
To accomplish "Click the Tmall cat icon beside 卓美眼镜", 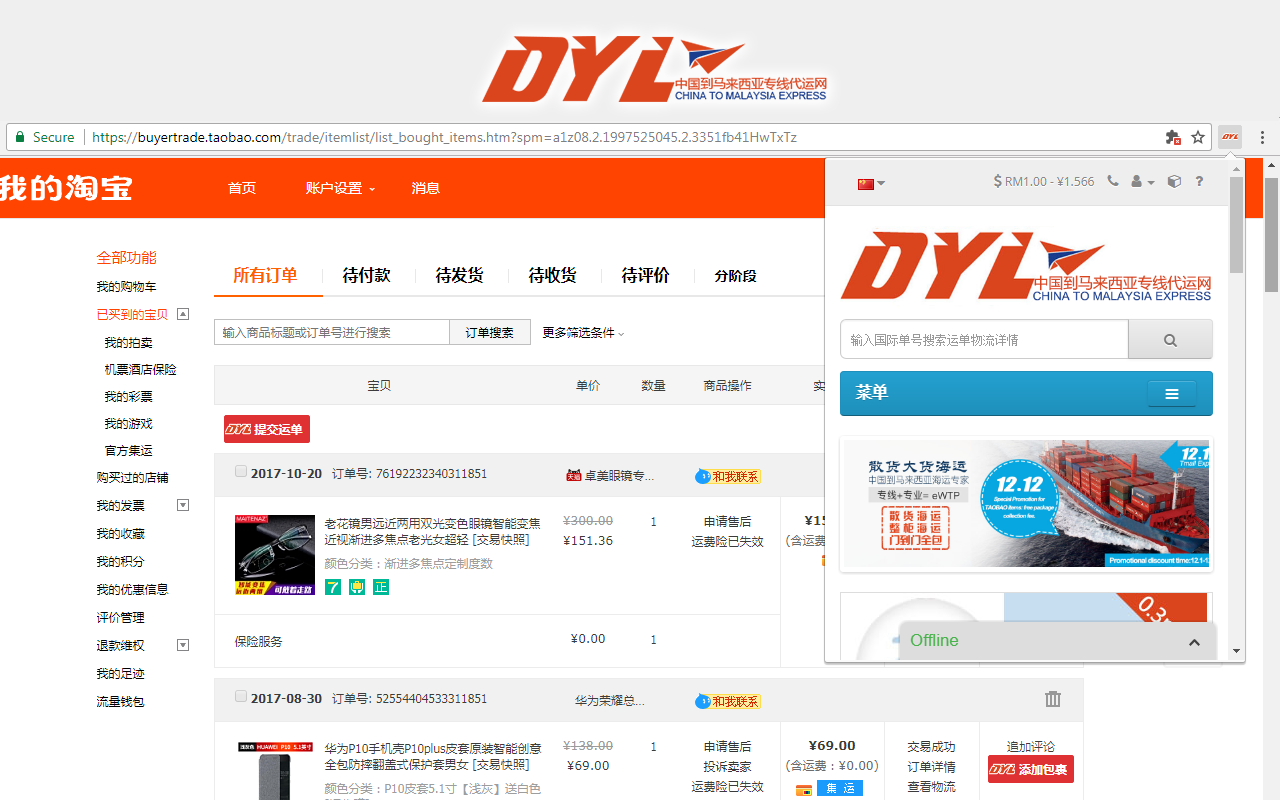I will coord(573,476).
